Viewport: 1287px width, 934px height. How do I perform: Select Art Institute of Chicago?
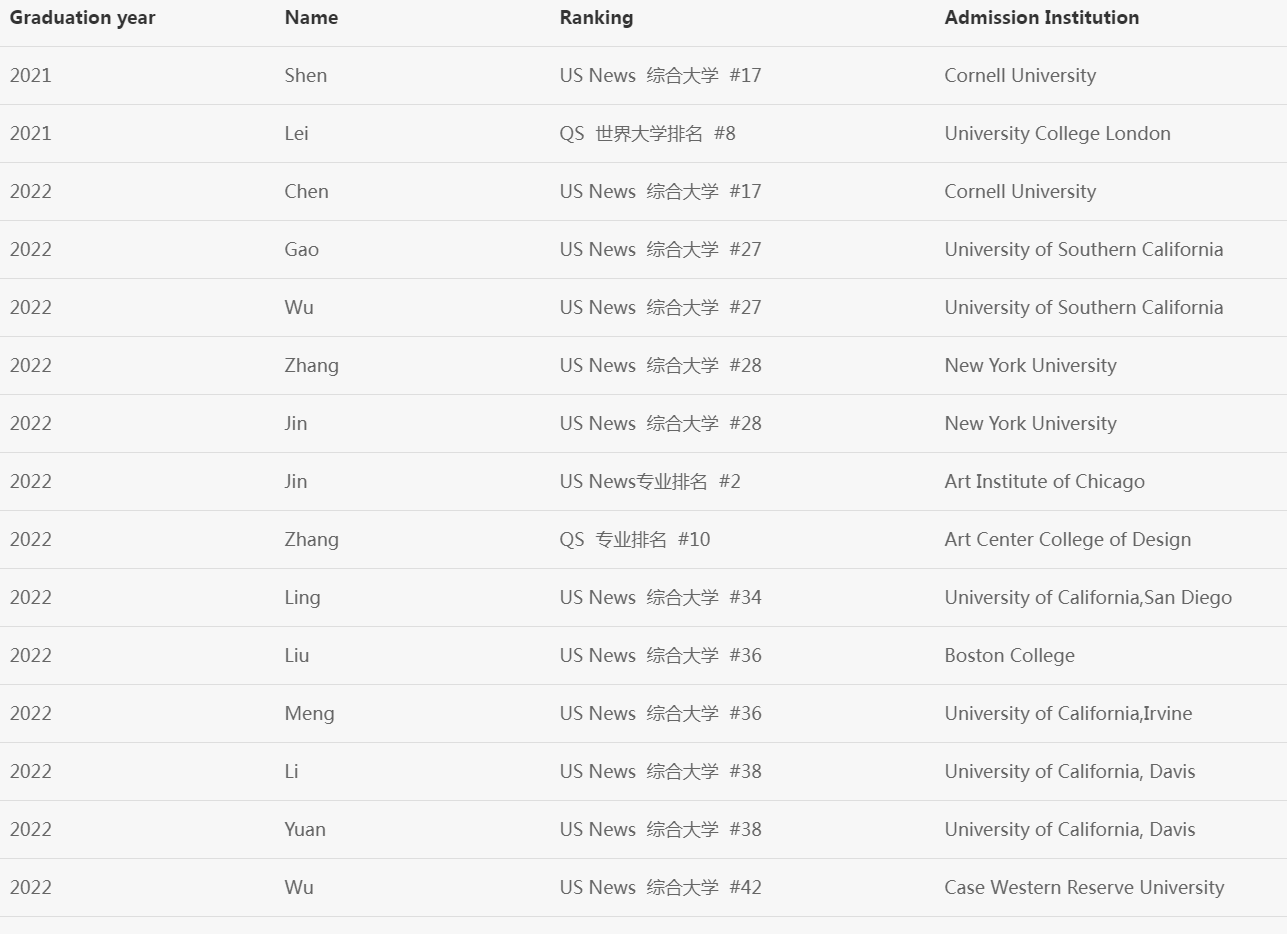pyautogui.click(x=1045, y=482)
